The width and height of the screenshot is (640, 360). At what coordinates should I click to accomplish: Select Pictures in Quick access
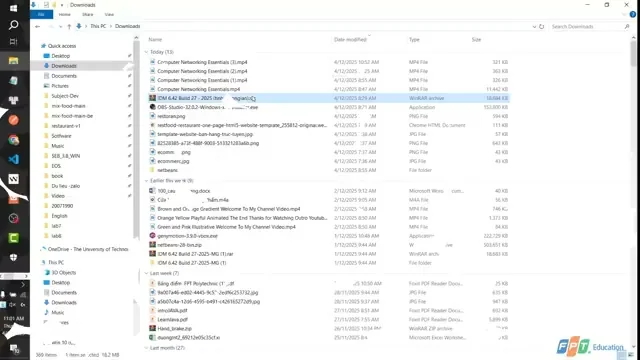pyautogui.click(x=60, y=86)
